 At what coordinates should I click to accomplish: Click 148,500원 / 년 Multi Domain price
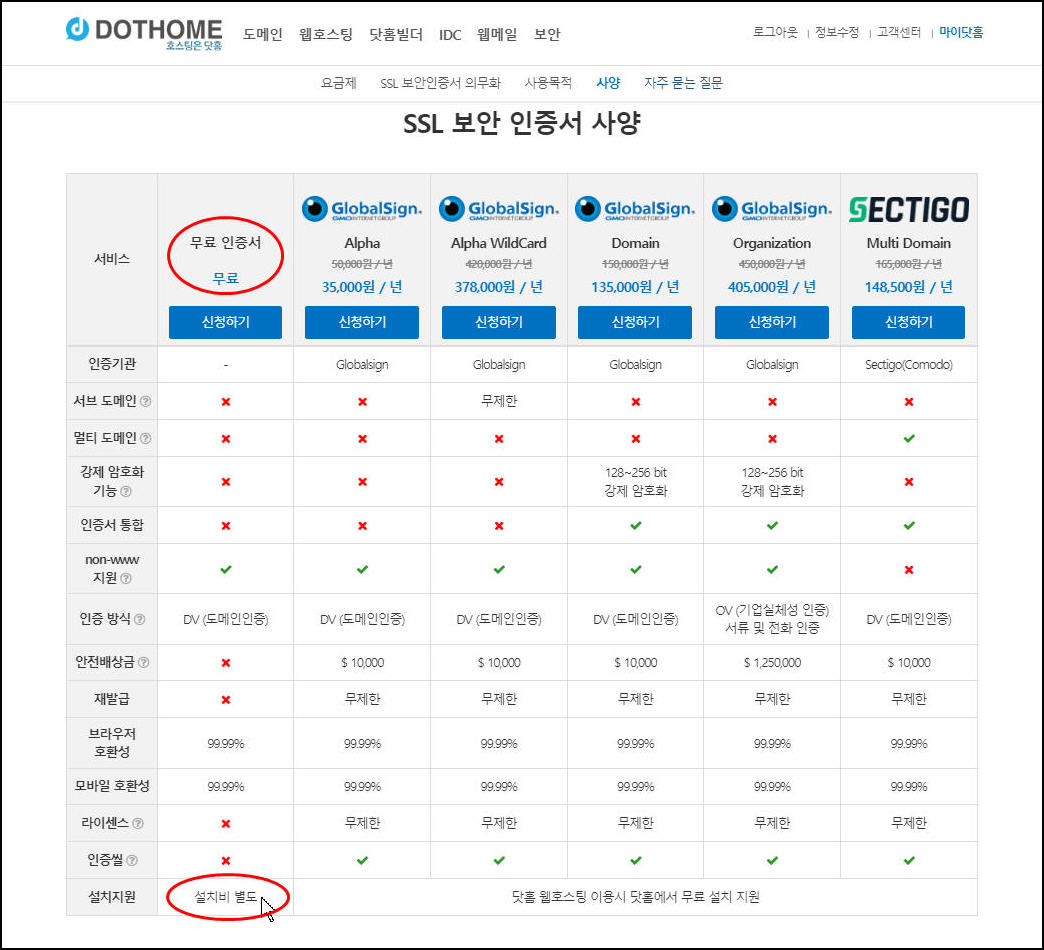click(x=908, y=287)
